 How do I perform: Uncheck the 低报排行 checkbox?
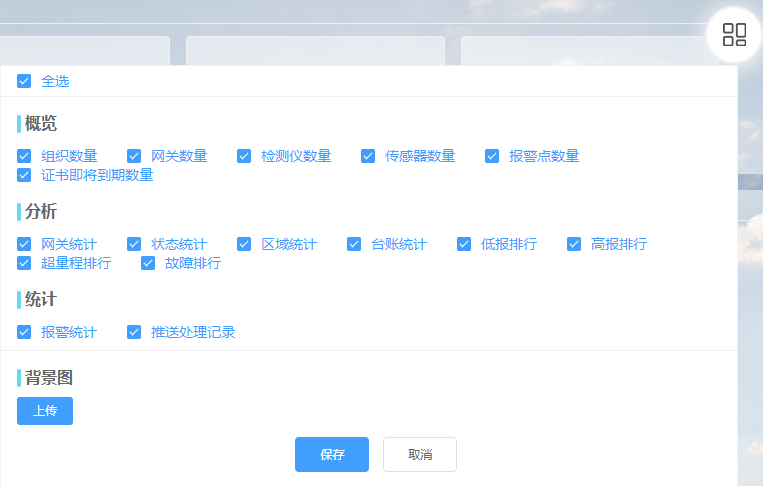(x=464, y=244)
